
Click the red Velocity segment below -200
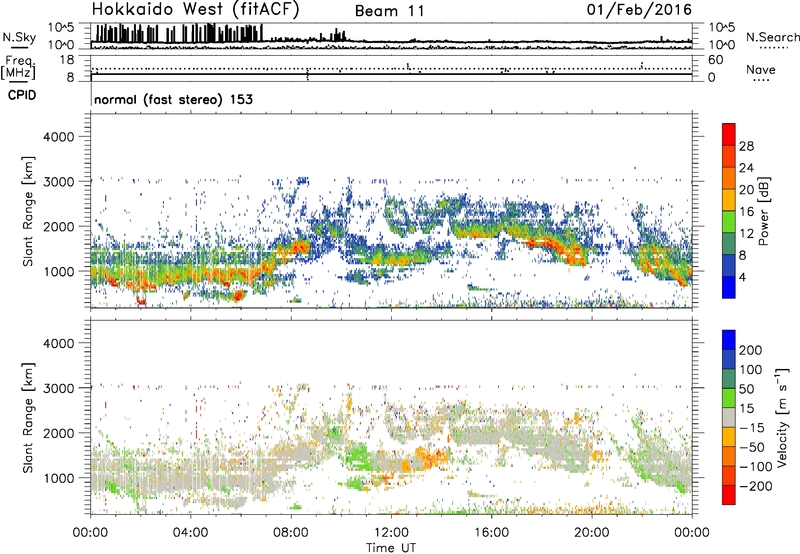coord(729,495)
